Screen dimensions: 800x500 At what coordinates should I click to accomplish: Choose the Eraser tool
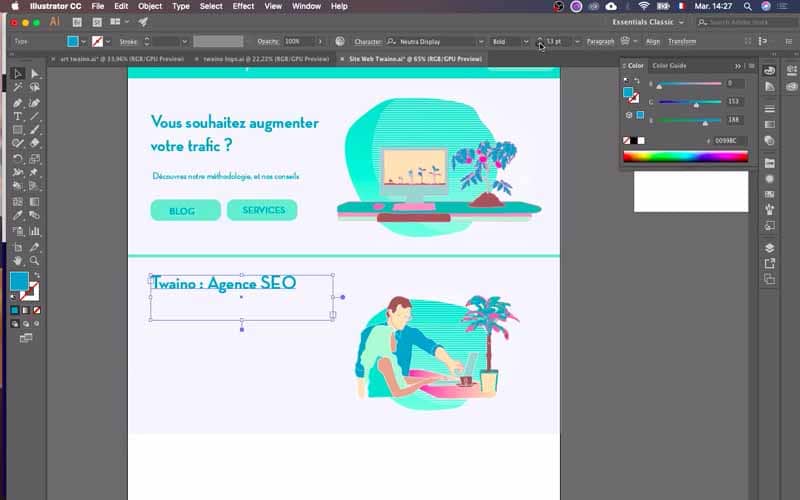(x=34, y=143)
